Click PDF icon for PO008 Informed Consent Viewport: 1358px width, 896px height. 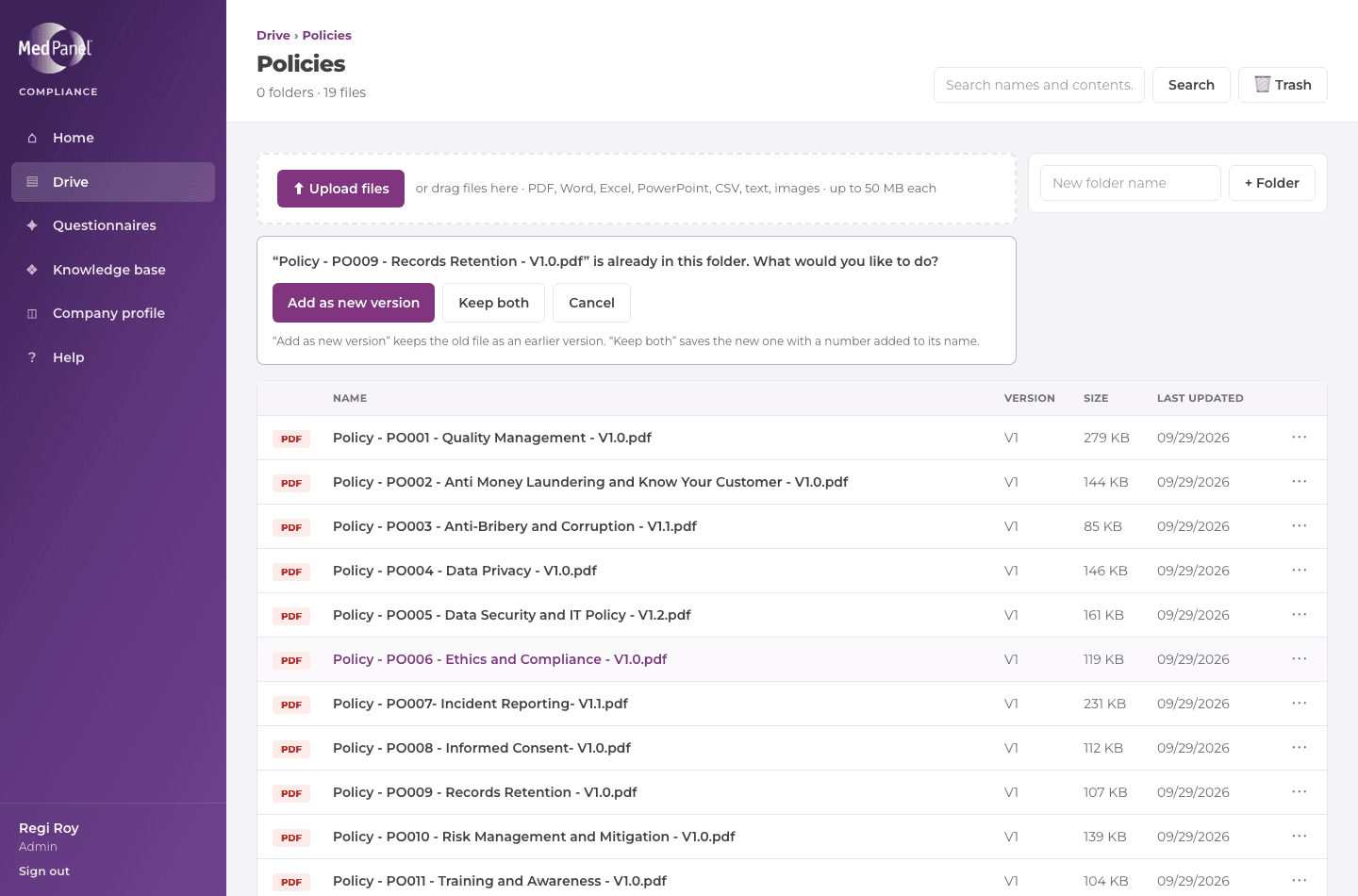click(291, 749)
